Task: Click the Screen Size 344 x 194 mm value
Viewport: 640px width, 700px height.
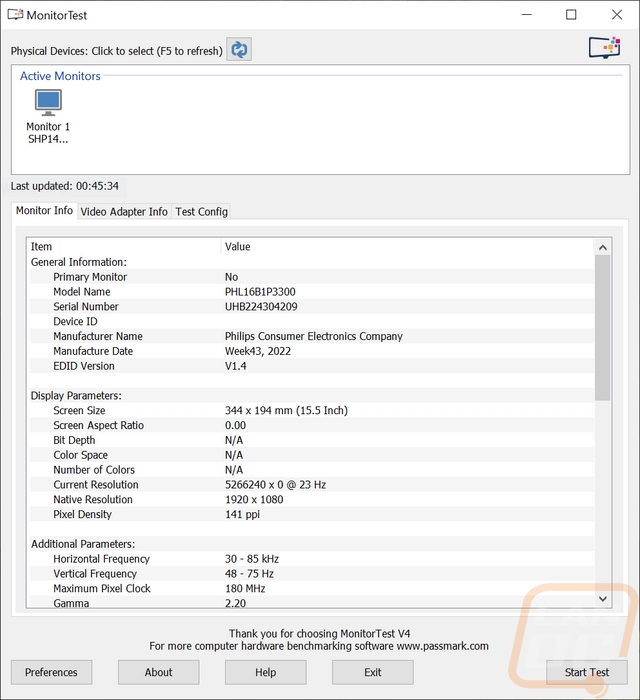Action: [286, 411]
